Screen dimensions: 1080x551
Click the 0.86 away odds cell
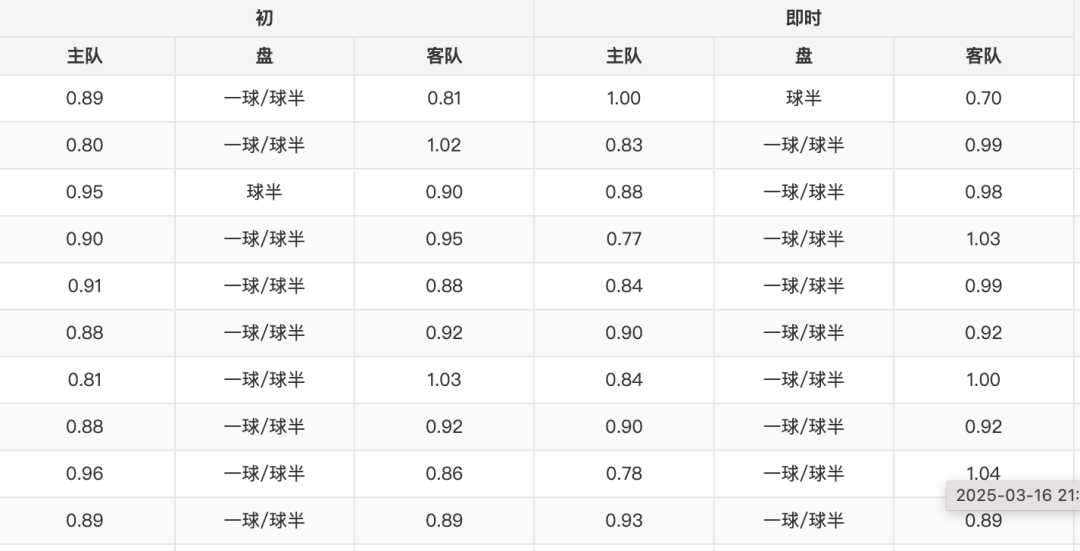pyautogui.click(x=444, y=473)
